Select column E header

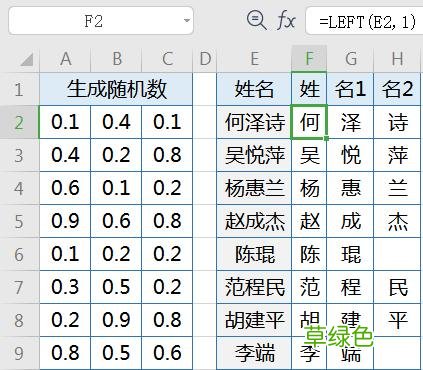[254, 59]
